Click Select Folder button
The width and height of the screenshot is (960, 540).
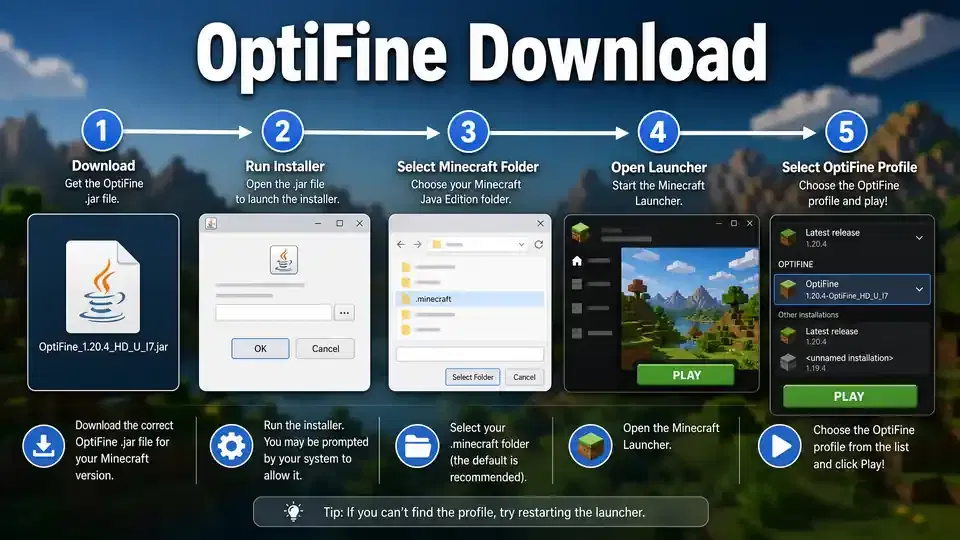pos(473,377)
